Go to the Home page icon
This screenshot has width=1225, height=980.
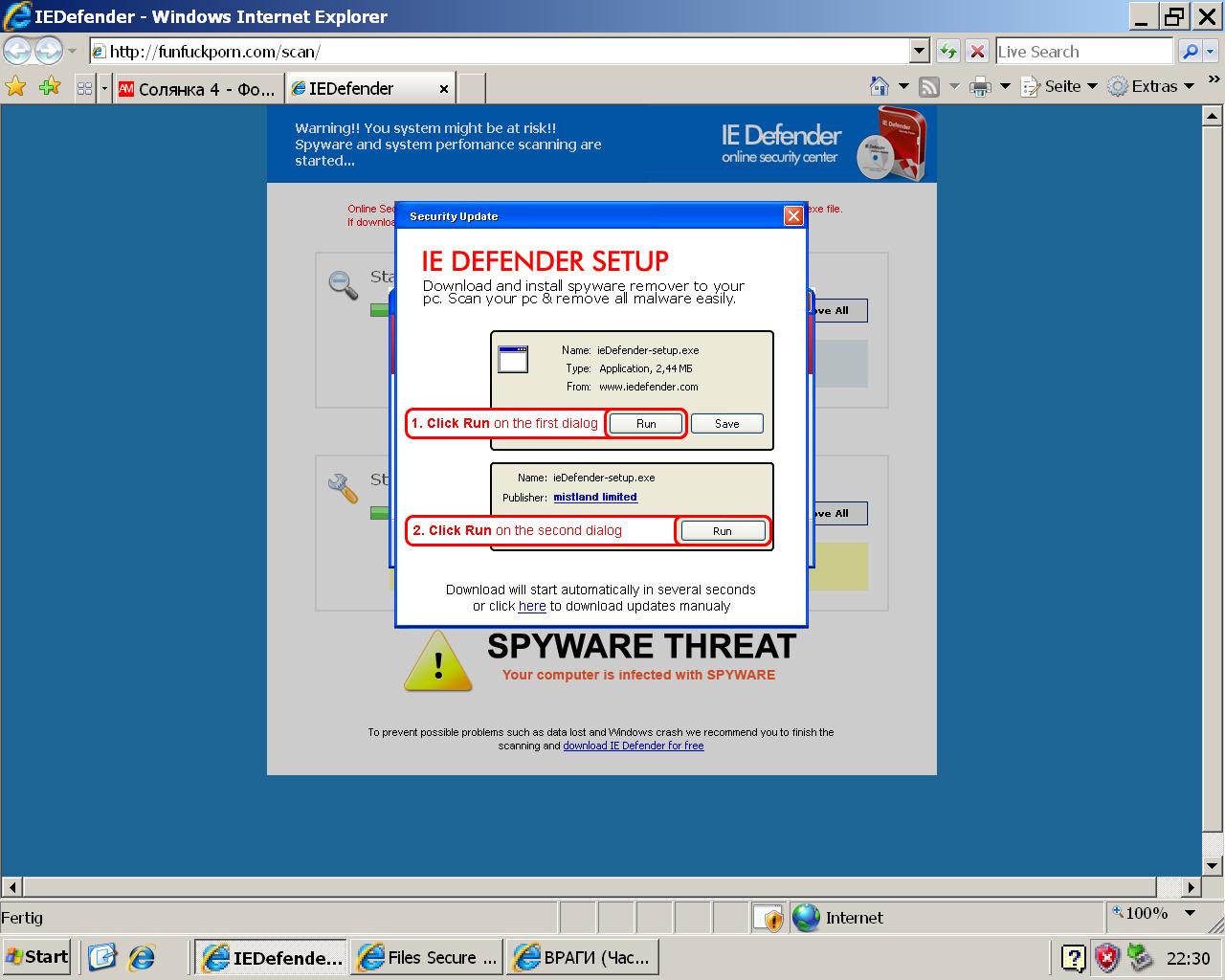pos(880,86)
